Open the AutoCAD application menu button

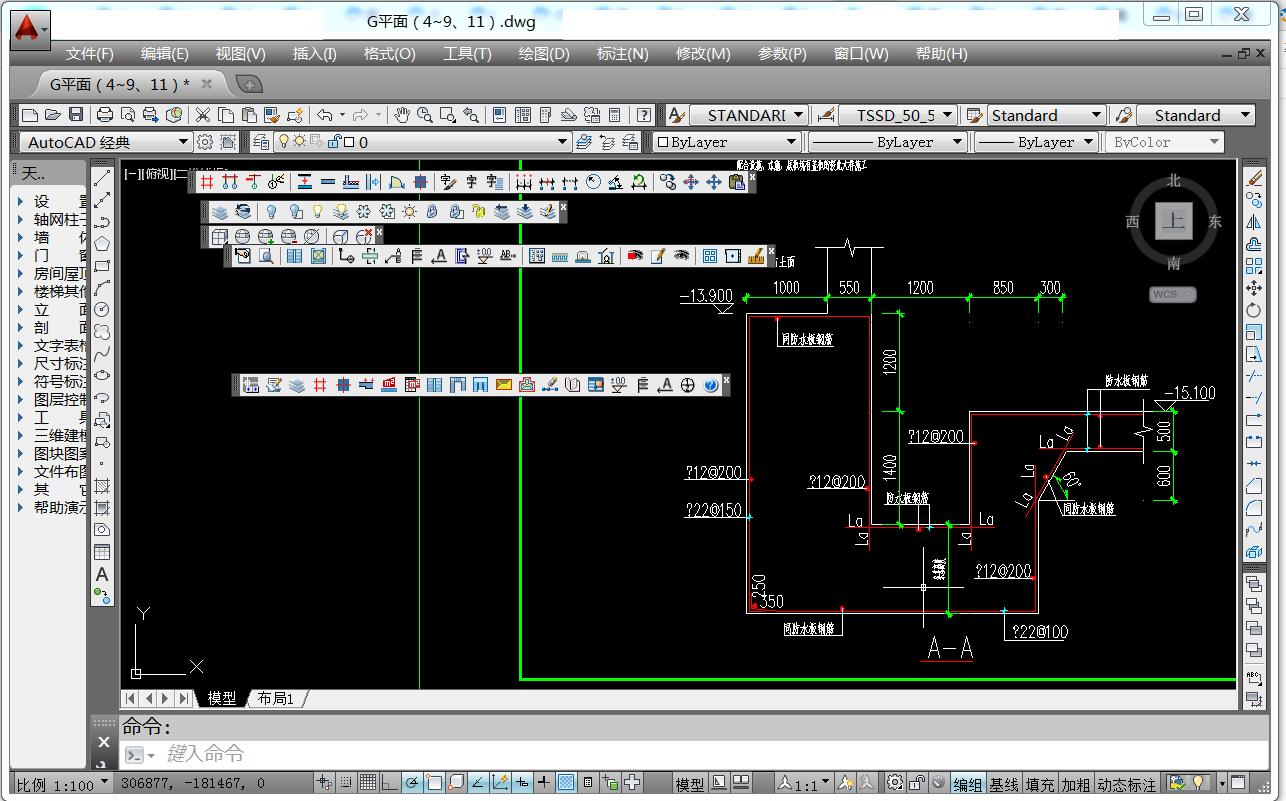pos(30,30)
